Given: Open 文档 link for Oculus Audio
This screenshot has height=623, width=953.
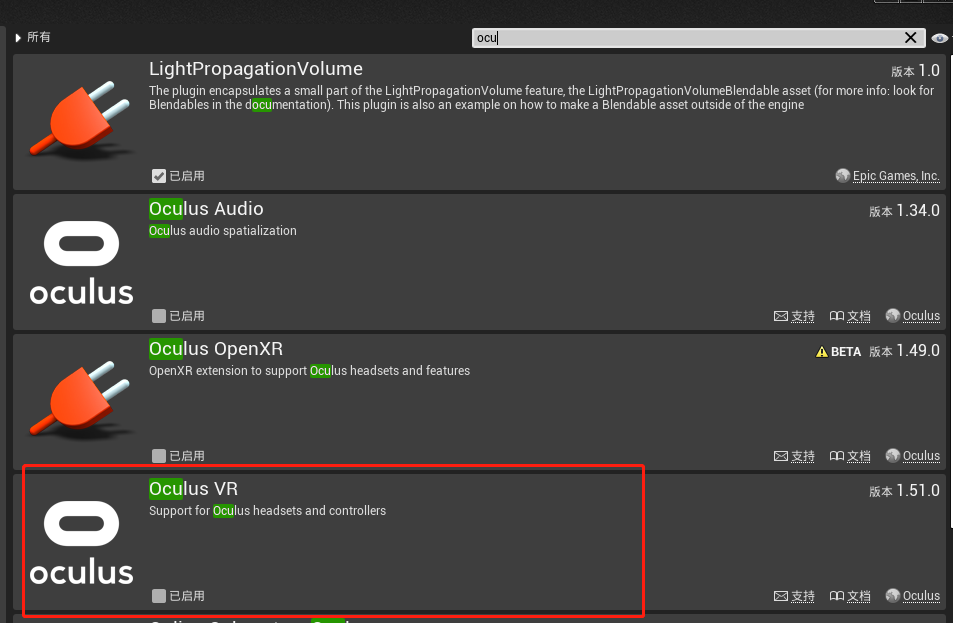Looking at the screenshot, I should [858, 316].
